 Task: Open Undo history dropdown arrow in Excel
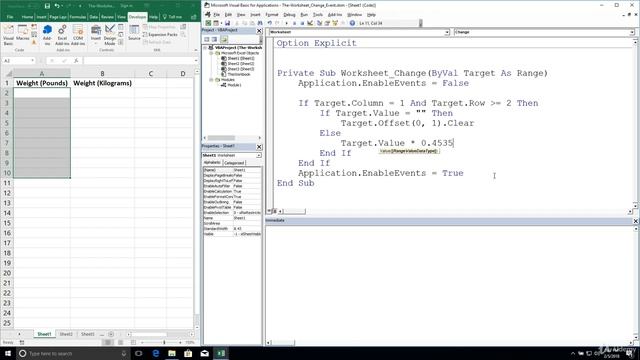62,6
